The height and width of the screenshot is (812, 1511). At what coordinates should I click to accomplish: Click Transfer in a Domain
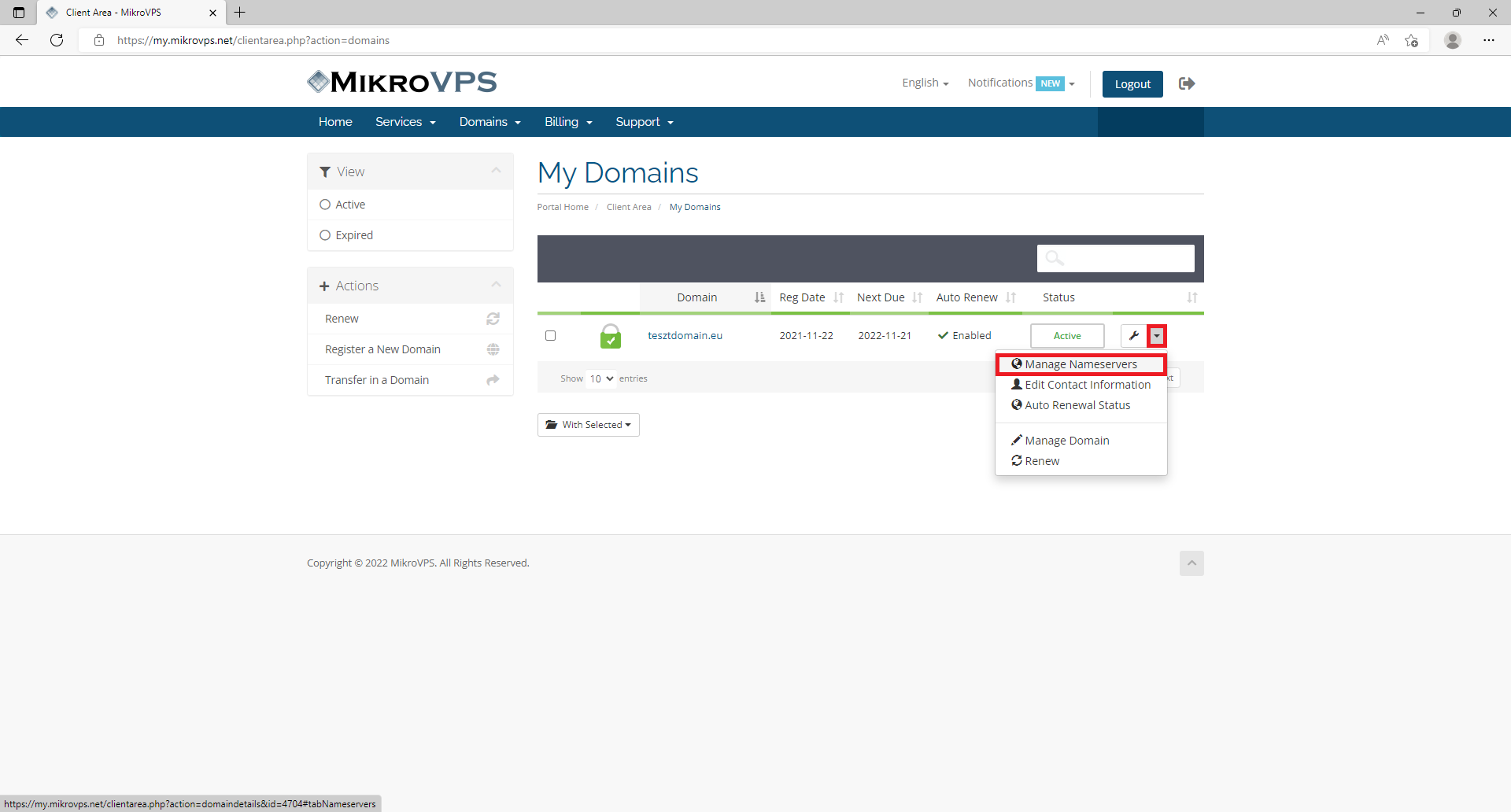point(410,380)
